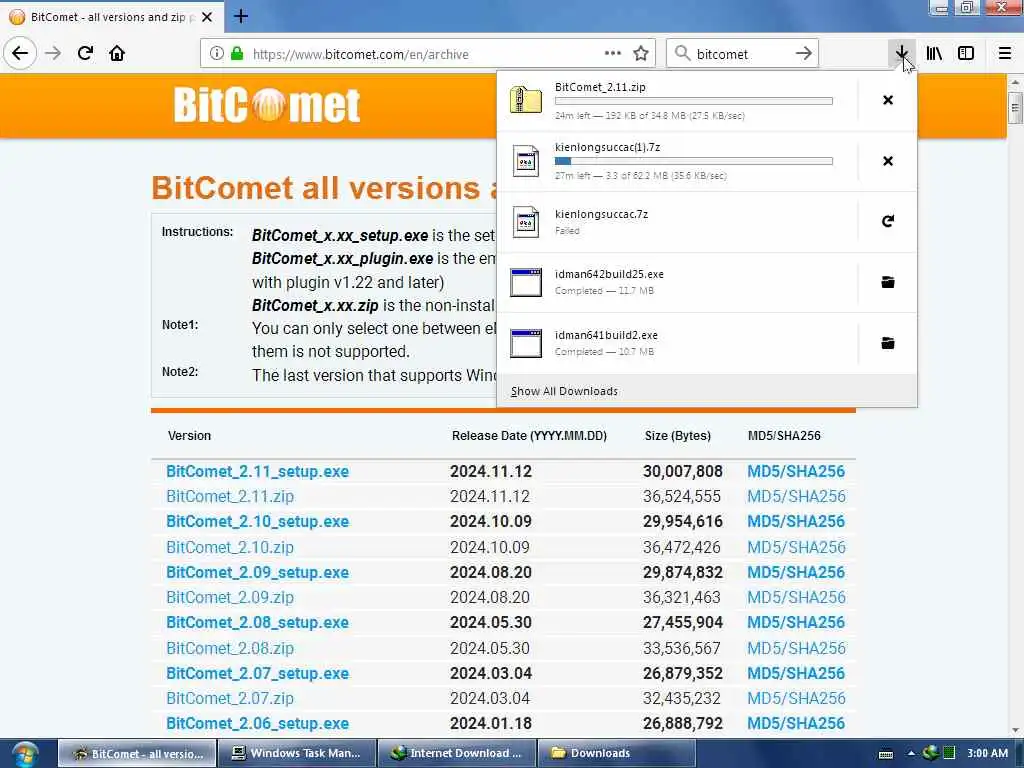Download BitComet_2.09_setup.exe
Viewport: 1024px width, 768px height.
(257, 572)
